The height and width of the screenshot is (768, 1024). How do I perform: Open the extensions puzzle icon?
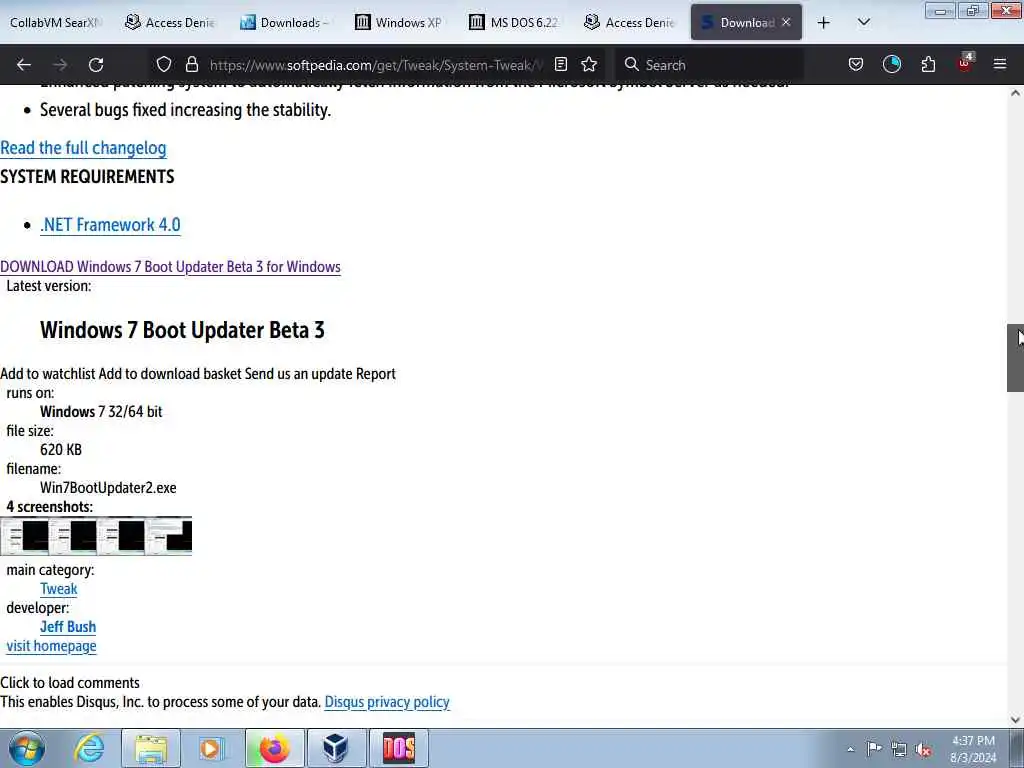click(928, 65)
